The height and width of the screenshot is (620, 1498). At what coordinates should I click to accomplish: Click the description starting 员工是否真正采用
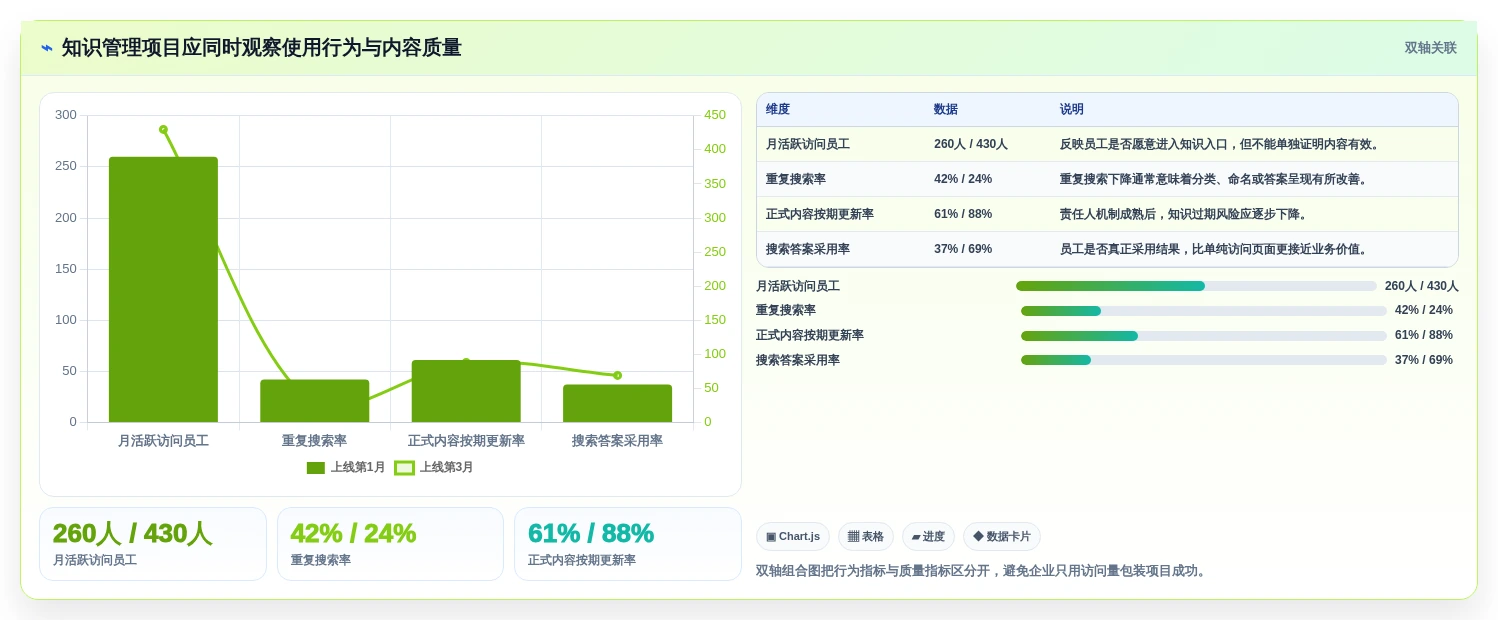(x=1215, y=249)
